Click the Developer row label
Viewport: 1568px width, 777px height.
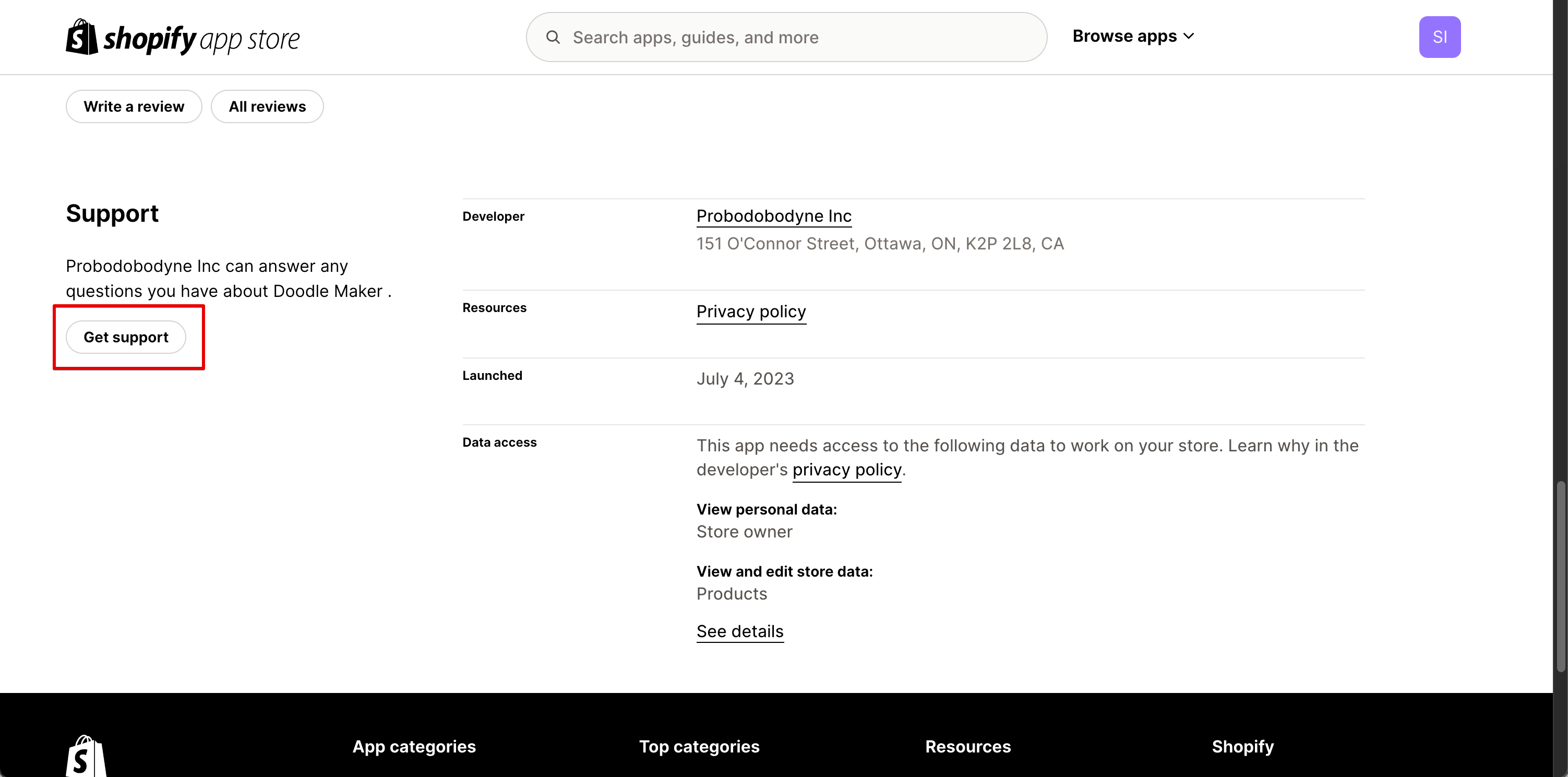pos(493,217)
